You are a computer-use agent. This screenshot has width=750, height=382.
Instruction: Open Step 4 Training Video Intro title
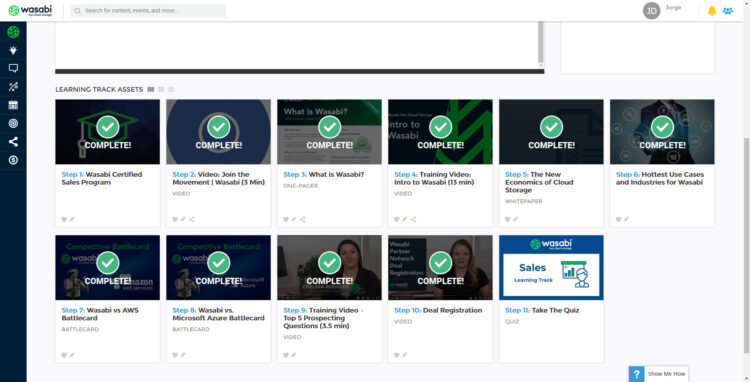[434, 178]
